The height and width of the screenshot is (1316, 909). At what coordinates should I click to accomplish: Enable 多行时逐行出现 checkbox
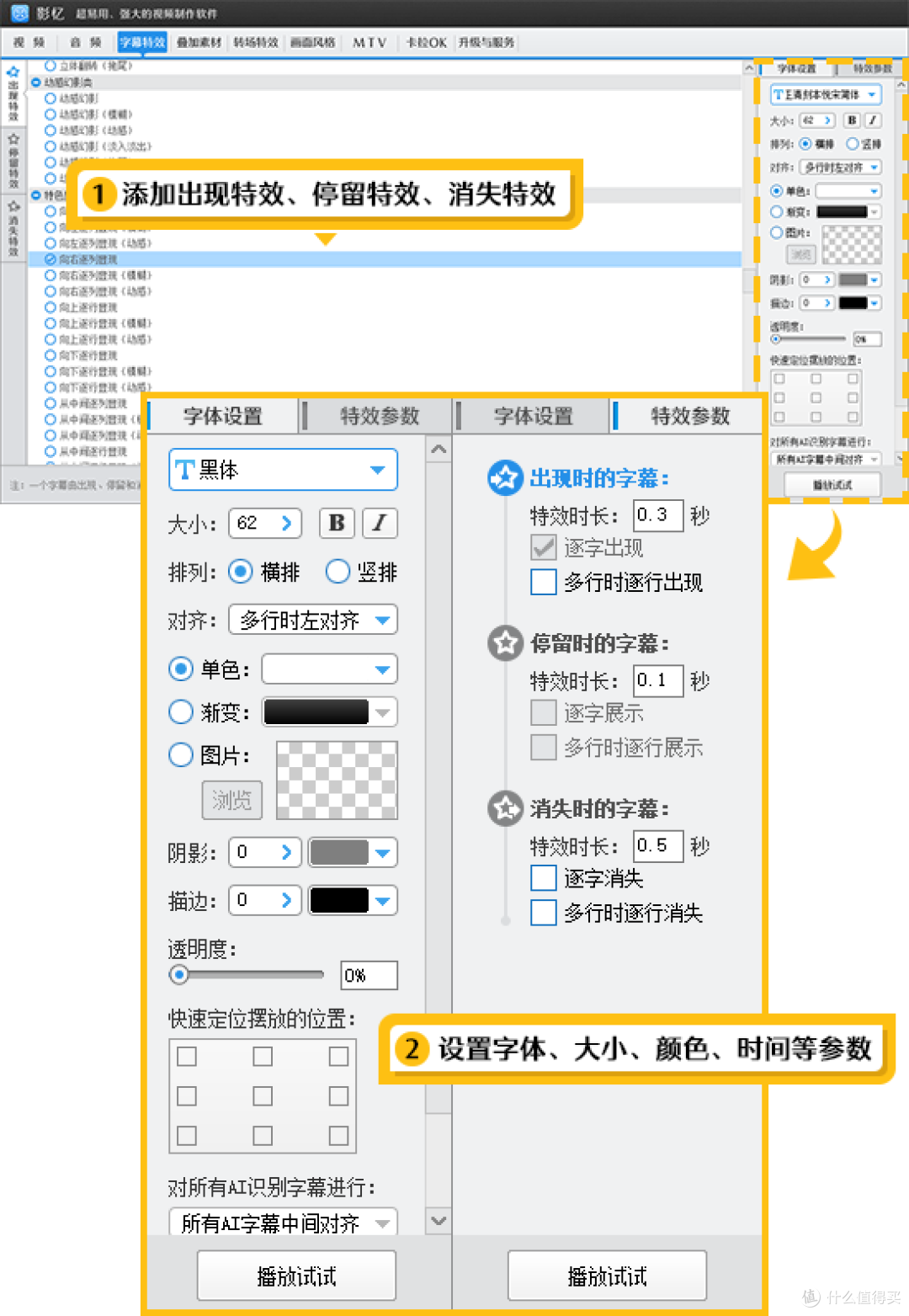click(x=544, y=582)
